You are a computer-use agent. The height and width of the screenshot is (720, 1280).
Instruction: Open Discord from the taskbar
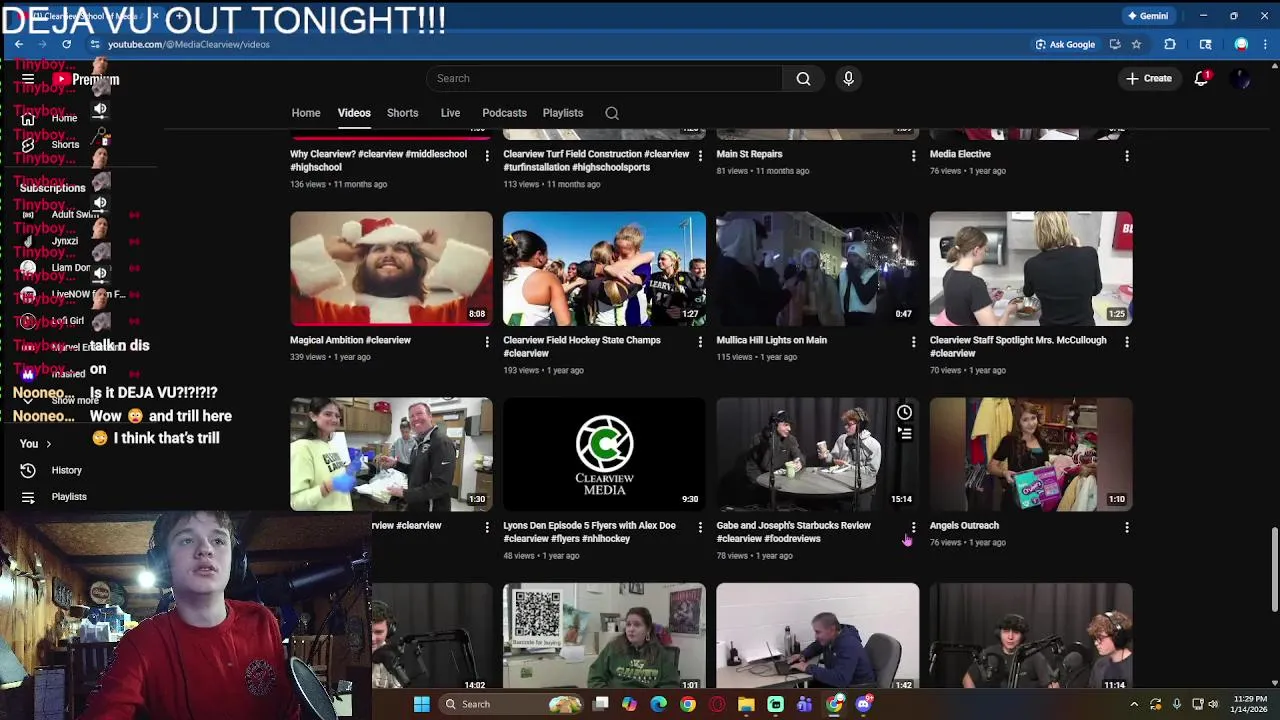coord(863,704)
